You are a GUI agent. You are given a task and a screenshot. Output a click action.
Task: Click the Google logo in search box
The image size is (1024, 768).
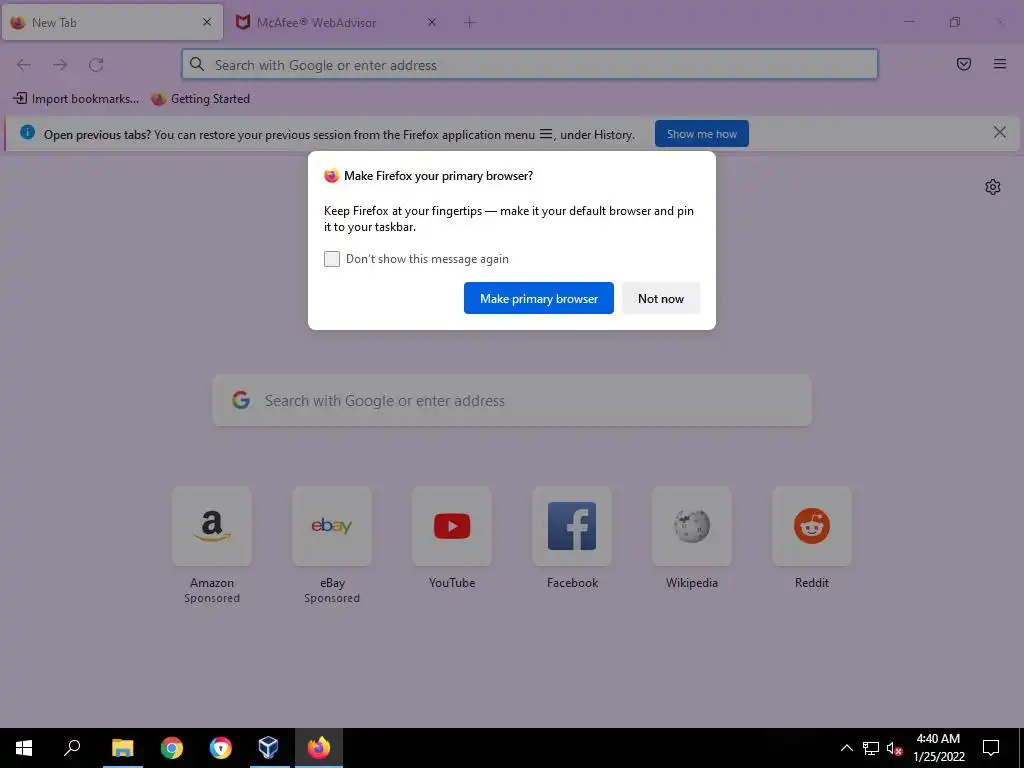point(241,400)
